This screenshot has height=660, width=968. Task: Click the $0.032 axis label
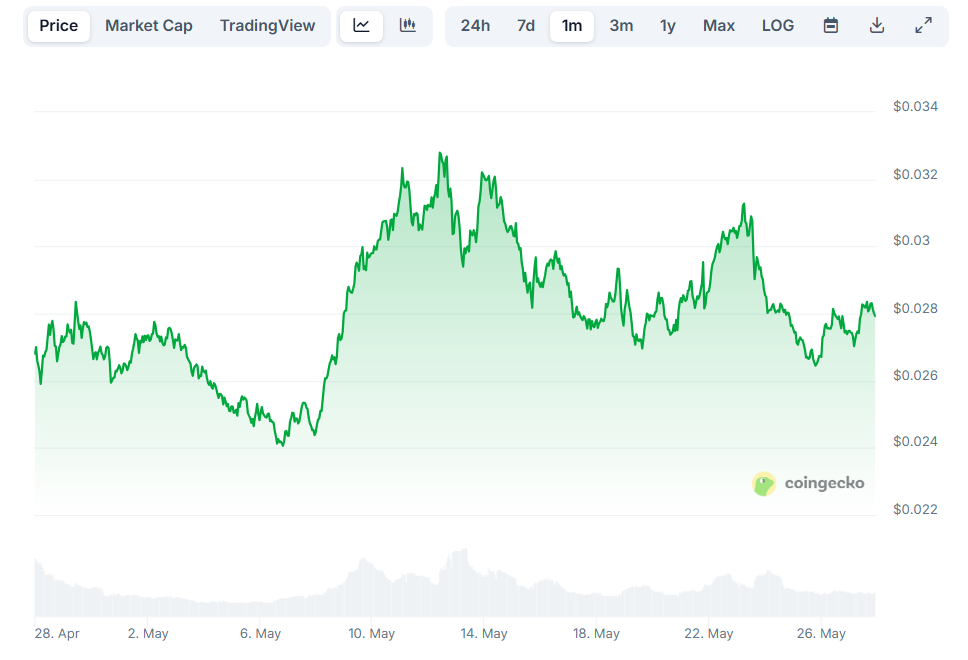[x=915, y=174]
